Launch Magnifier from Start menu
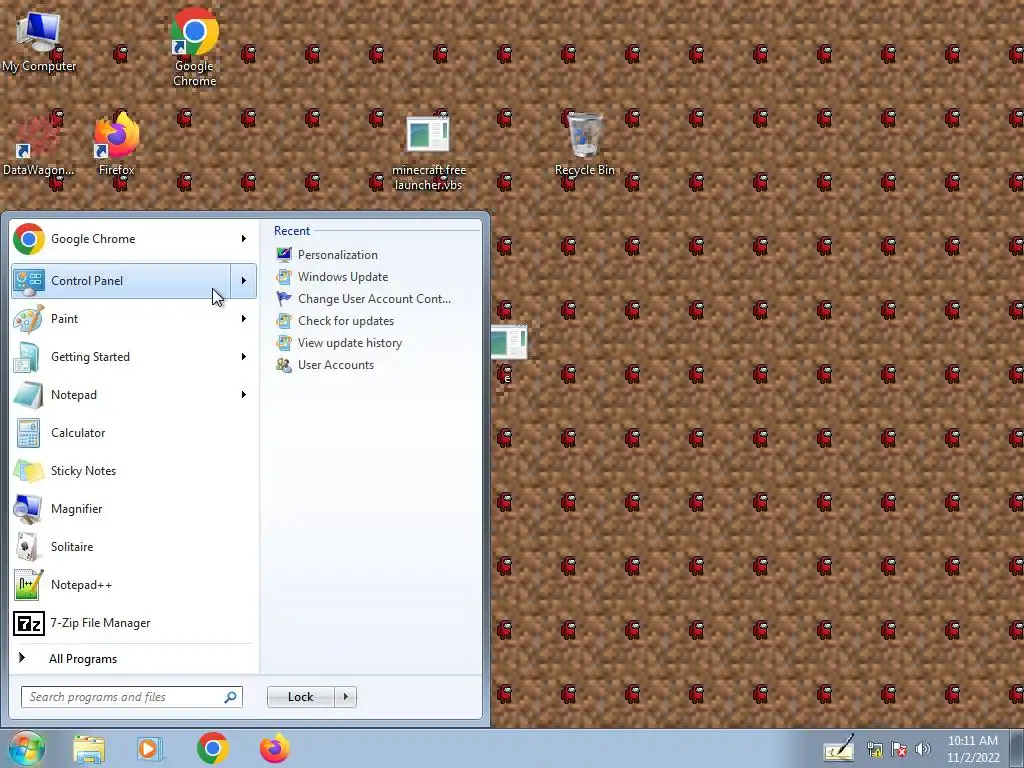Screen dimensions: 1024x768 (133, 509)
